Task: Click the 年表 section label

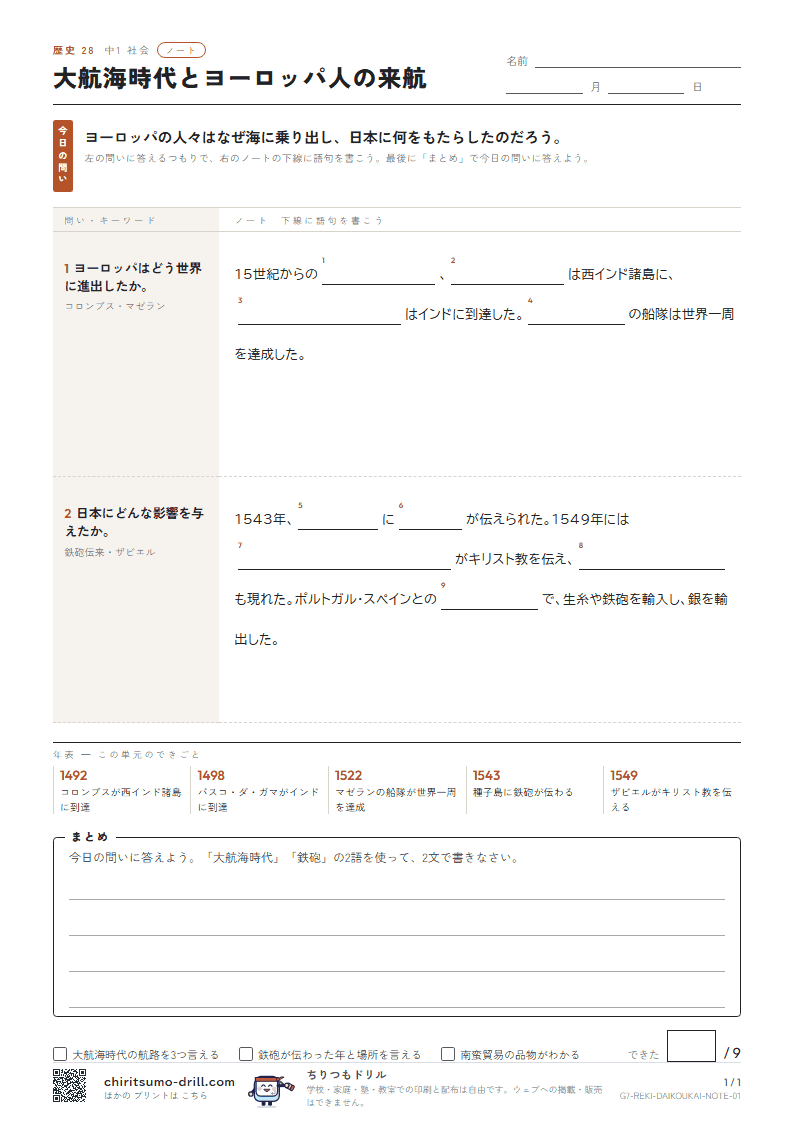Action: (126, 755)
